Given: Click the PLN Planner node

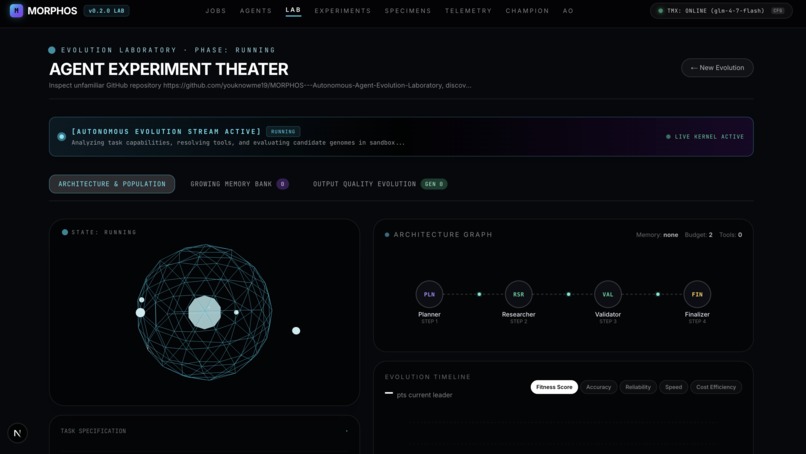Looking at the screenshot, I should [429, 294].
